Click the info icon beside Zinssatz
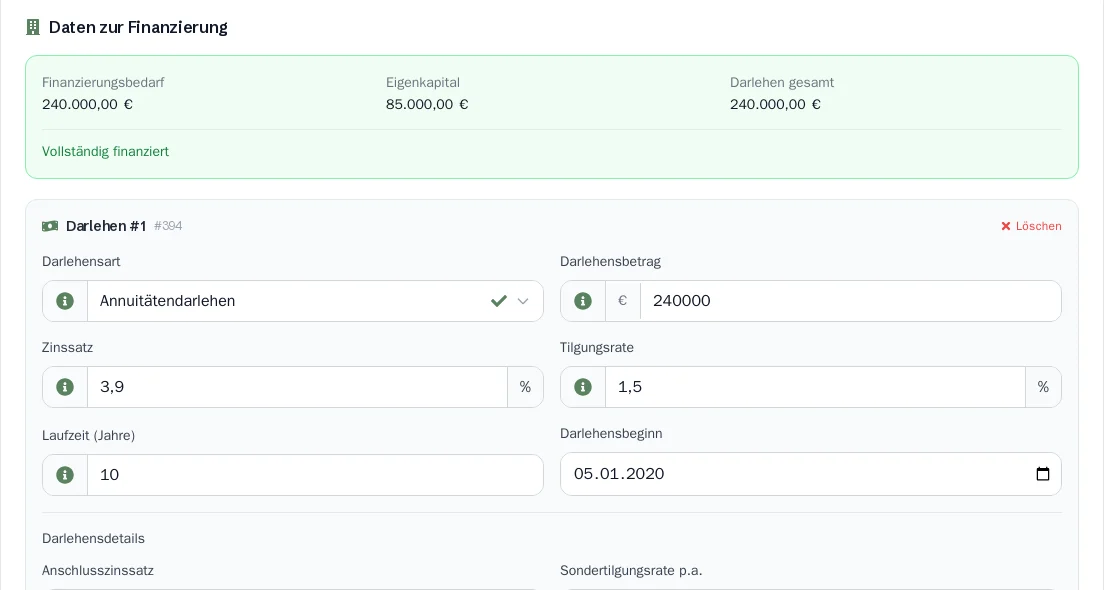 tap(65, 387)
